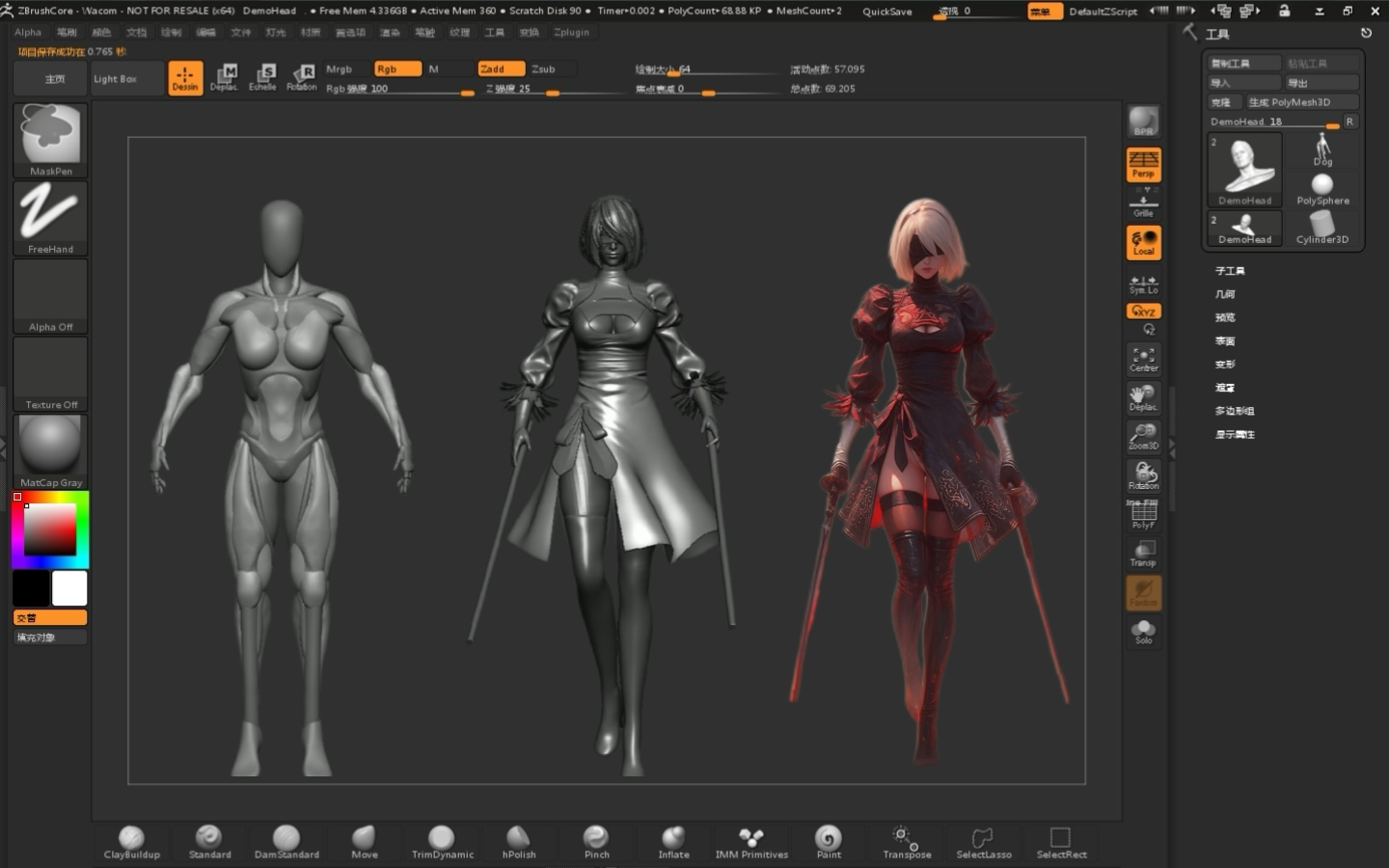Toggle Local symmetry mode
Image resolution: width=1389 pixels, height=868 pixels.
(1144, 242)
